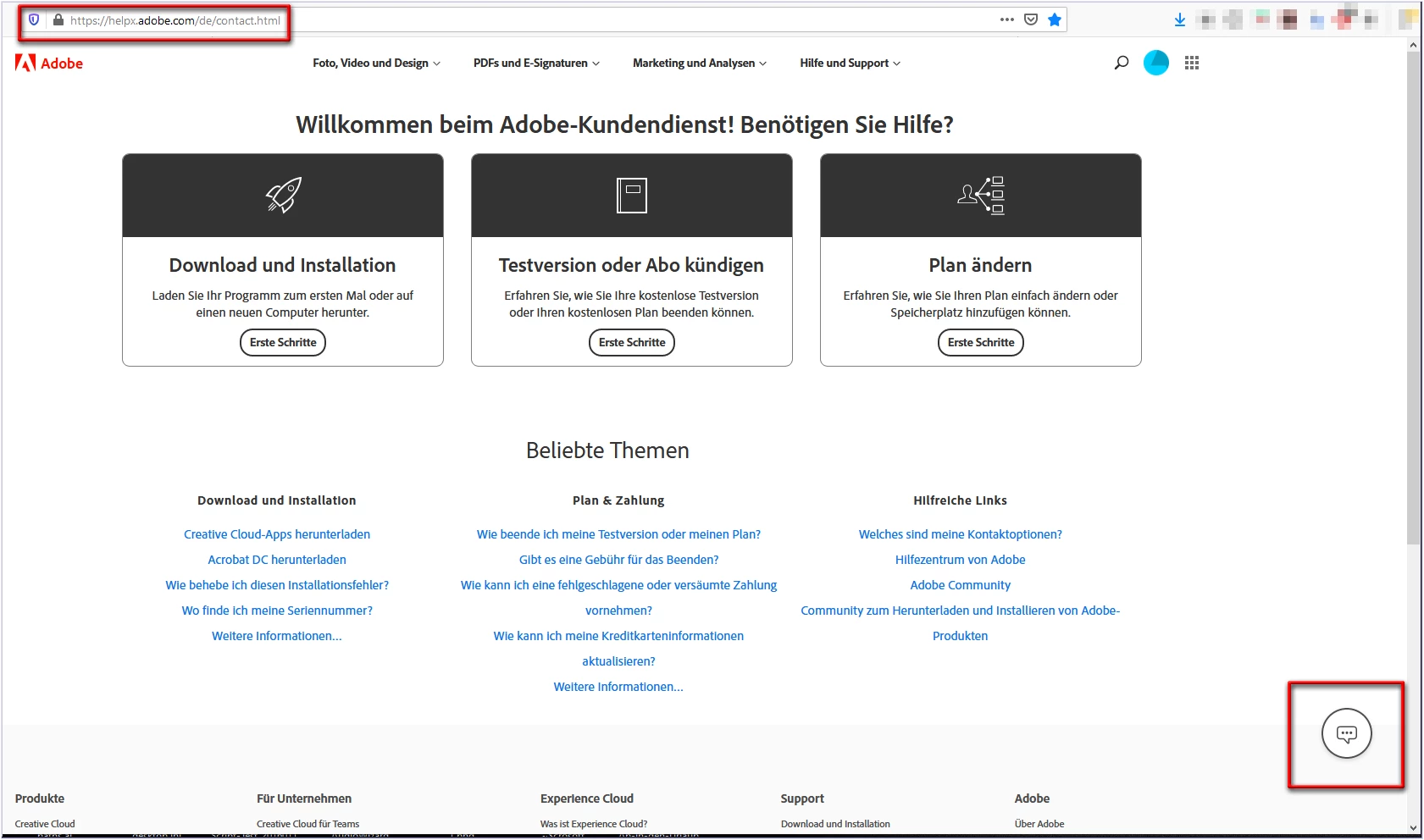Click the Save to Pocket icon

[x=1031, y=19]
